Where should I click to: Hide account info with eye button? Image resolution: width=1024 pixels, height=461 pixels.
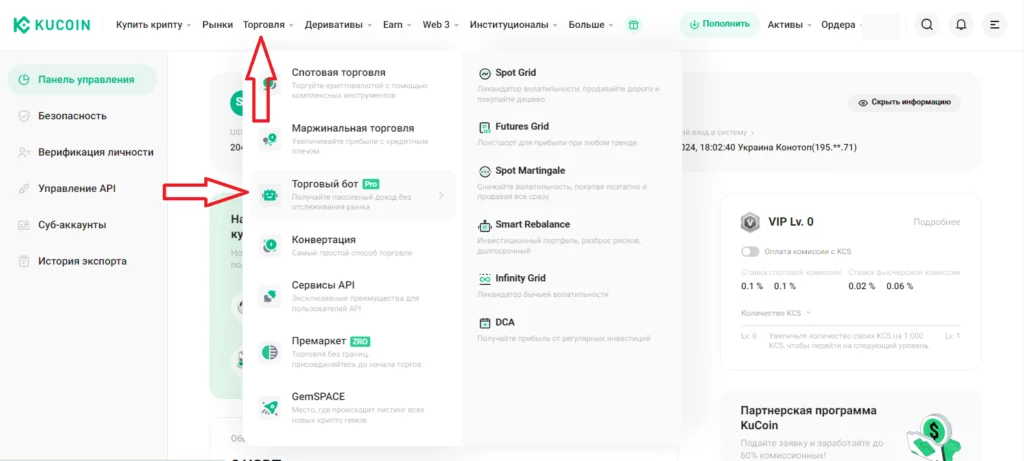[904, 103]
